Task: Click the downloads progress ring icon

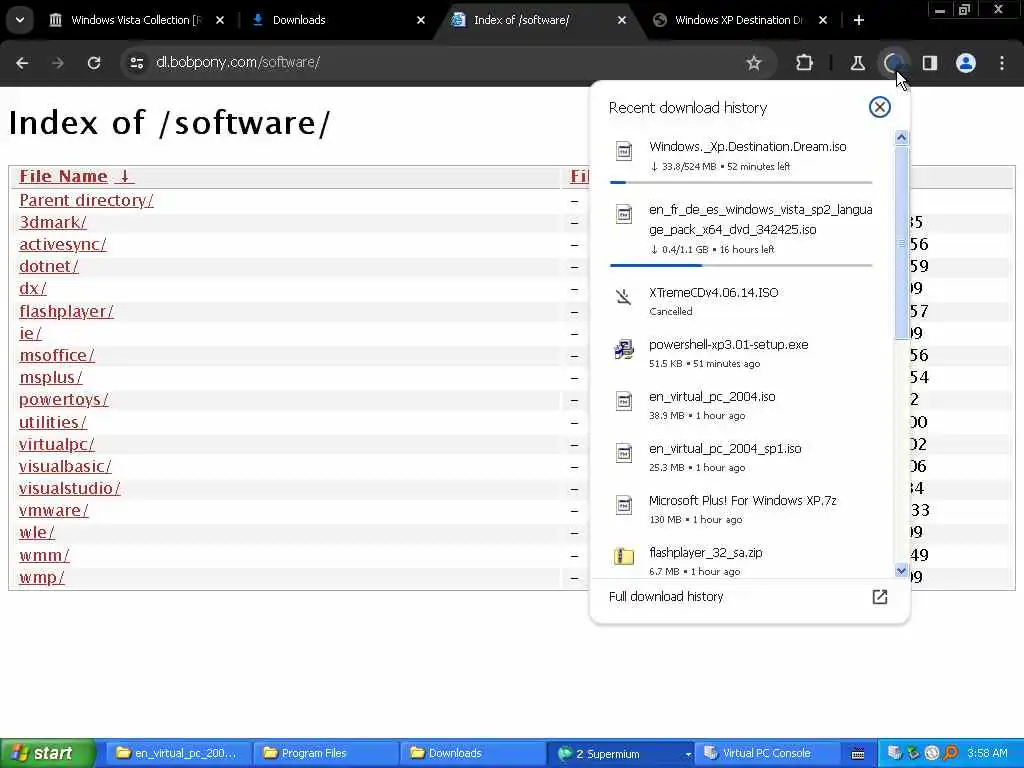Action: click(893, 63)
